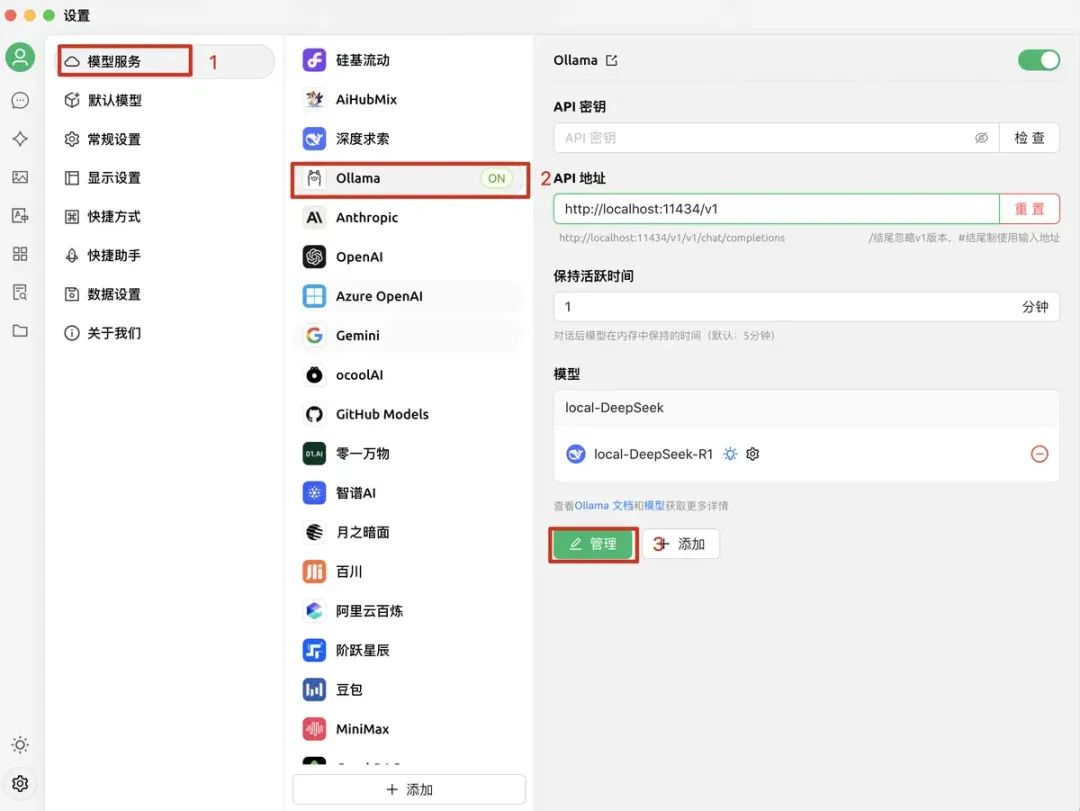Click the DeepSeek logo of local-DeepSeek-R1

click(x=576, y=454)
